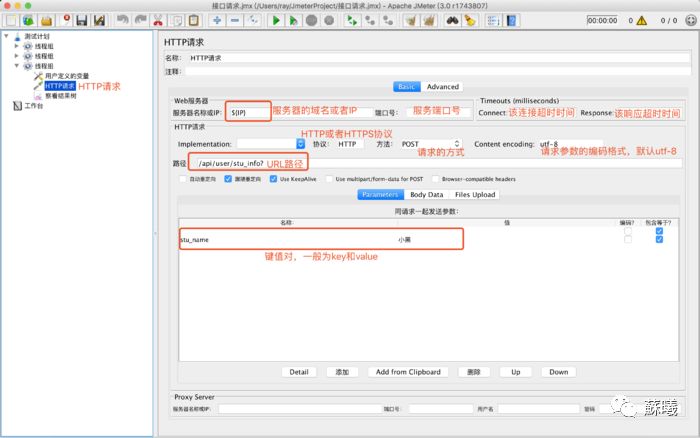Open the Files Upload tab
Image resolution: width=700 pixels, height=438 pixels.
pos(475,195)
